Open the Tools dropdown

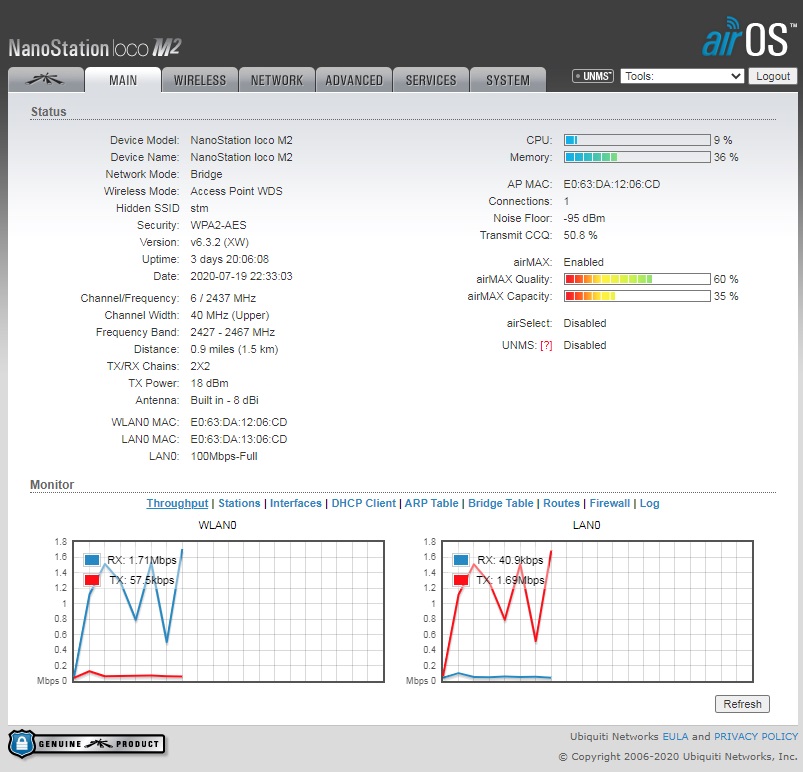click(x=682, y=76)
